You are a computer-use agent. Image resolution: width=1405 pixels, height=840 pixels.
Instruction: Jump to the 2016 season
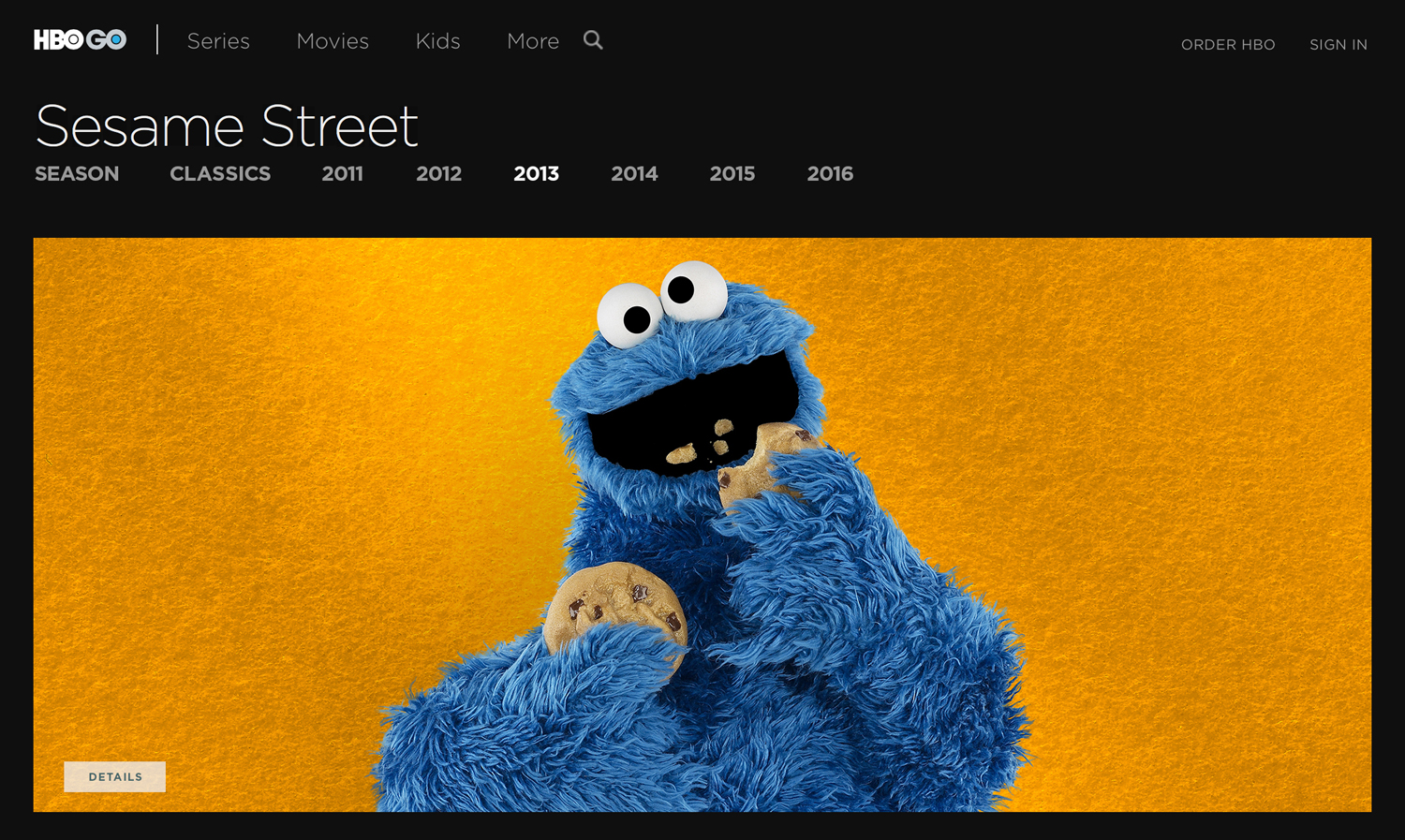(x=830, y=173)
